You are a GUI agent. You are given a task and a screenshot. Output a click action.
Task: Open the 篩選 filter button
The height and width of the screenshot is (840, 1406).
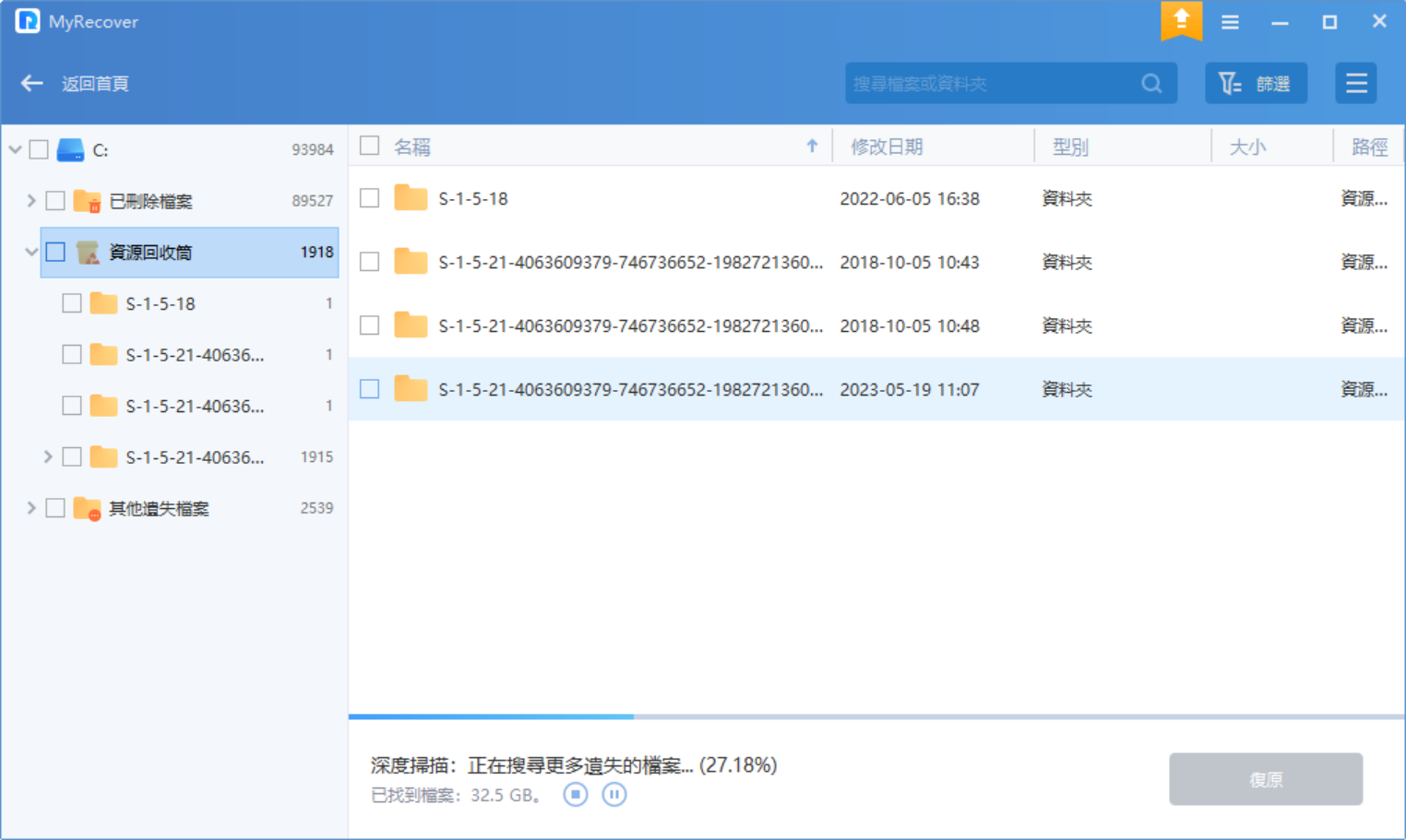[1256, 83]
